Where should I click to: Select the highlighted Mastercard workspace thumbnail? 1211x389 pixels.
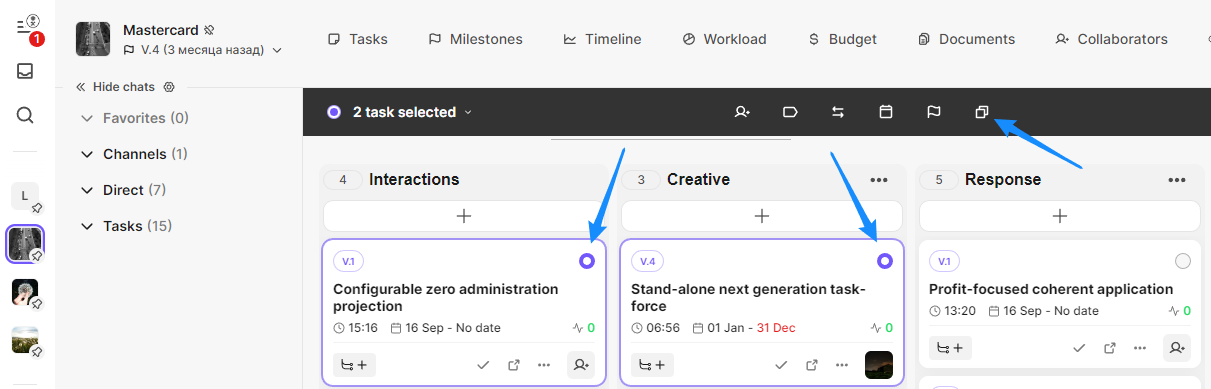(x=25, y=244)
